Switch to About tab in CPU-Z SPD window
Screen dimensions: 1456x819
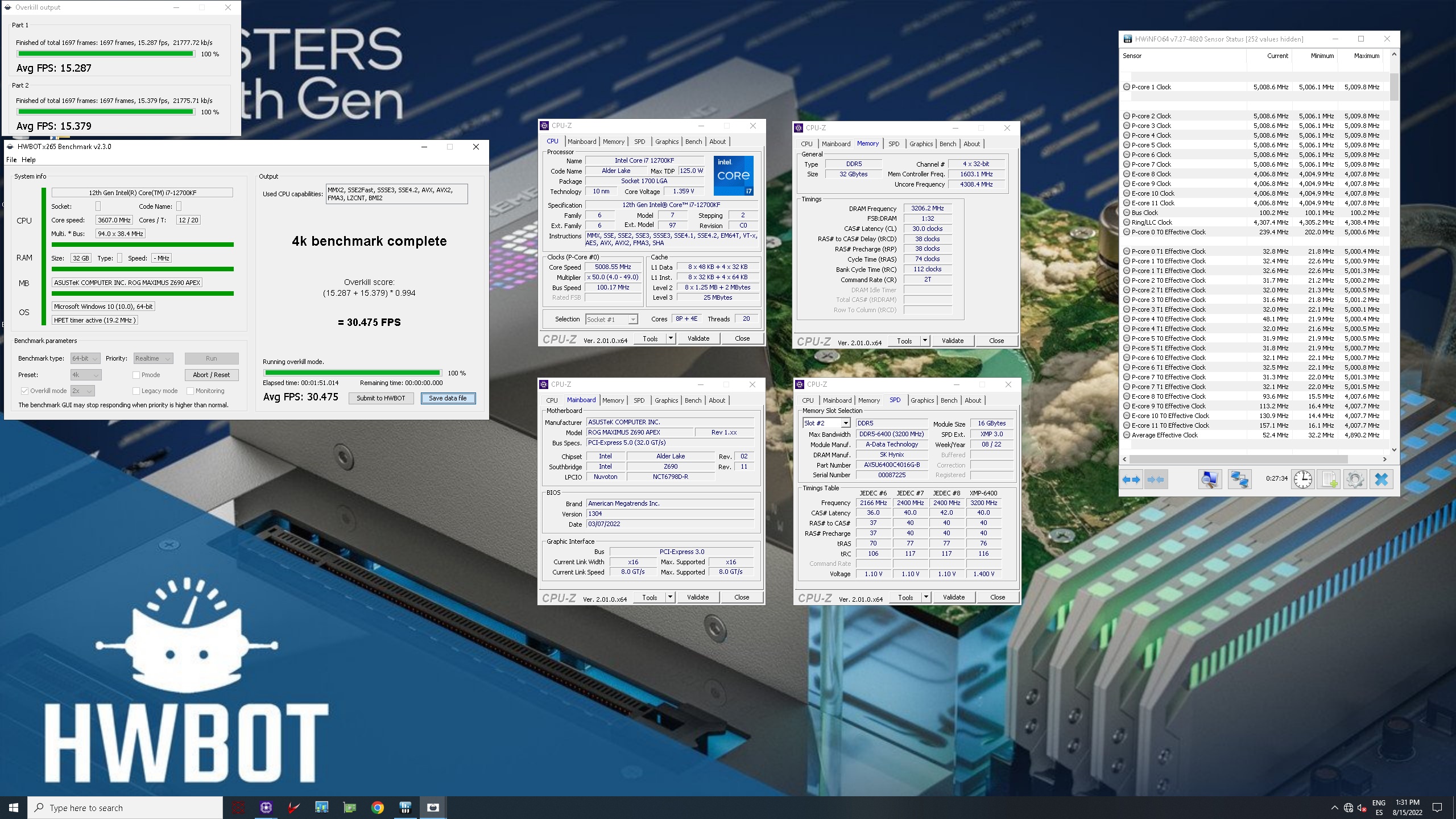(x=973, y=400)
